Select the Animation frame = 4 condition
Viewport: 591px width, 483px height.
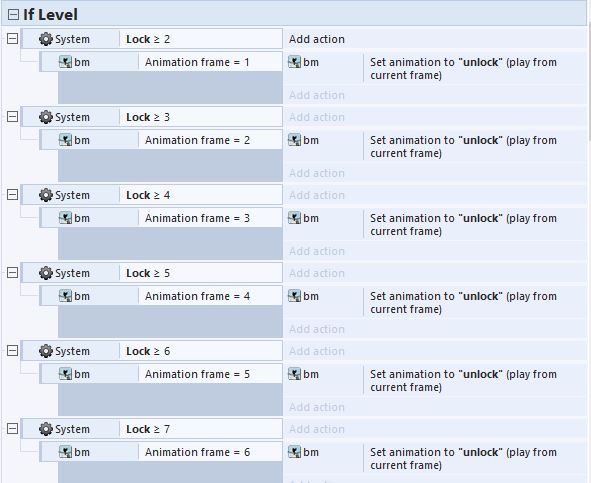pyautogui.click(x=210, y=296)
